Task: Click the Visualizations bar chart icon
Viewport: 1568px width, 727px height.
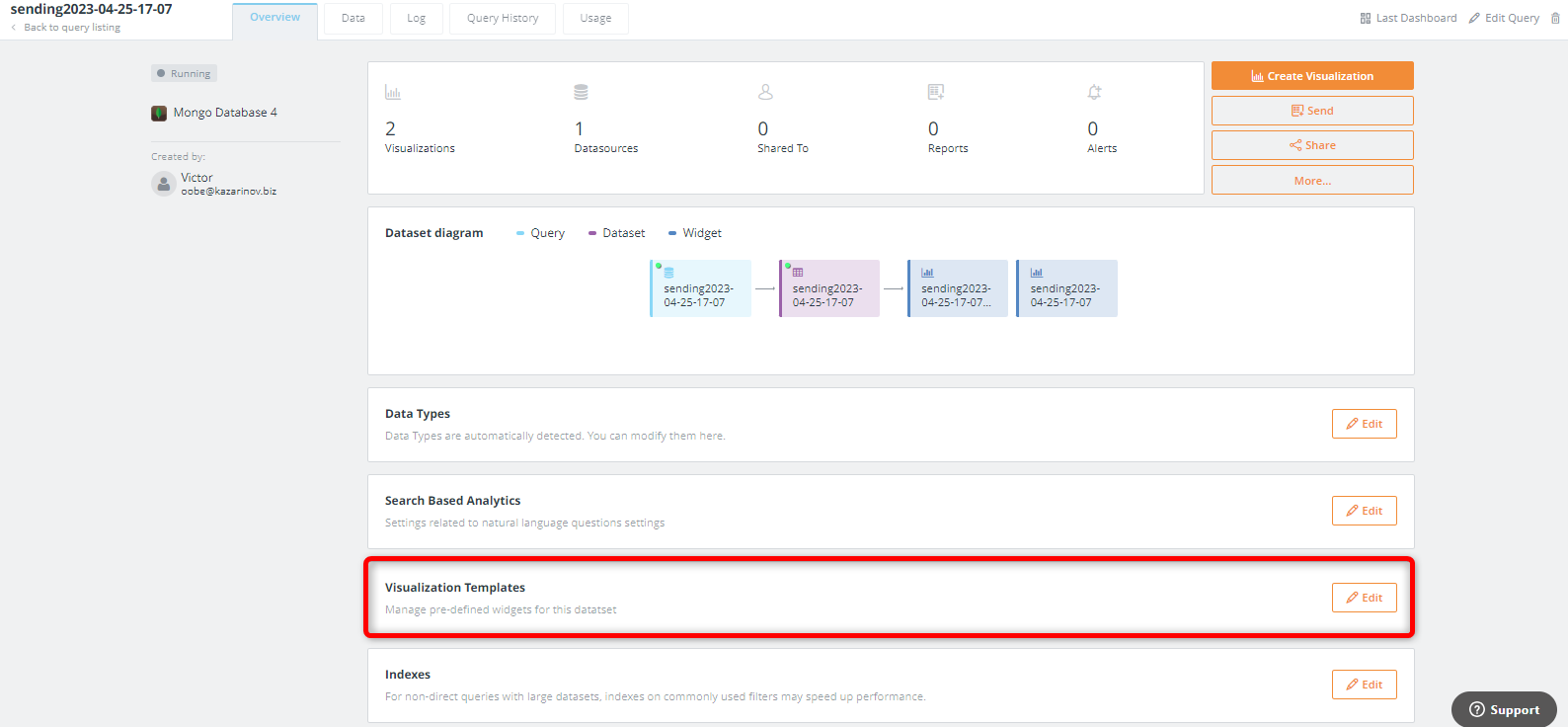Action: 393,92
